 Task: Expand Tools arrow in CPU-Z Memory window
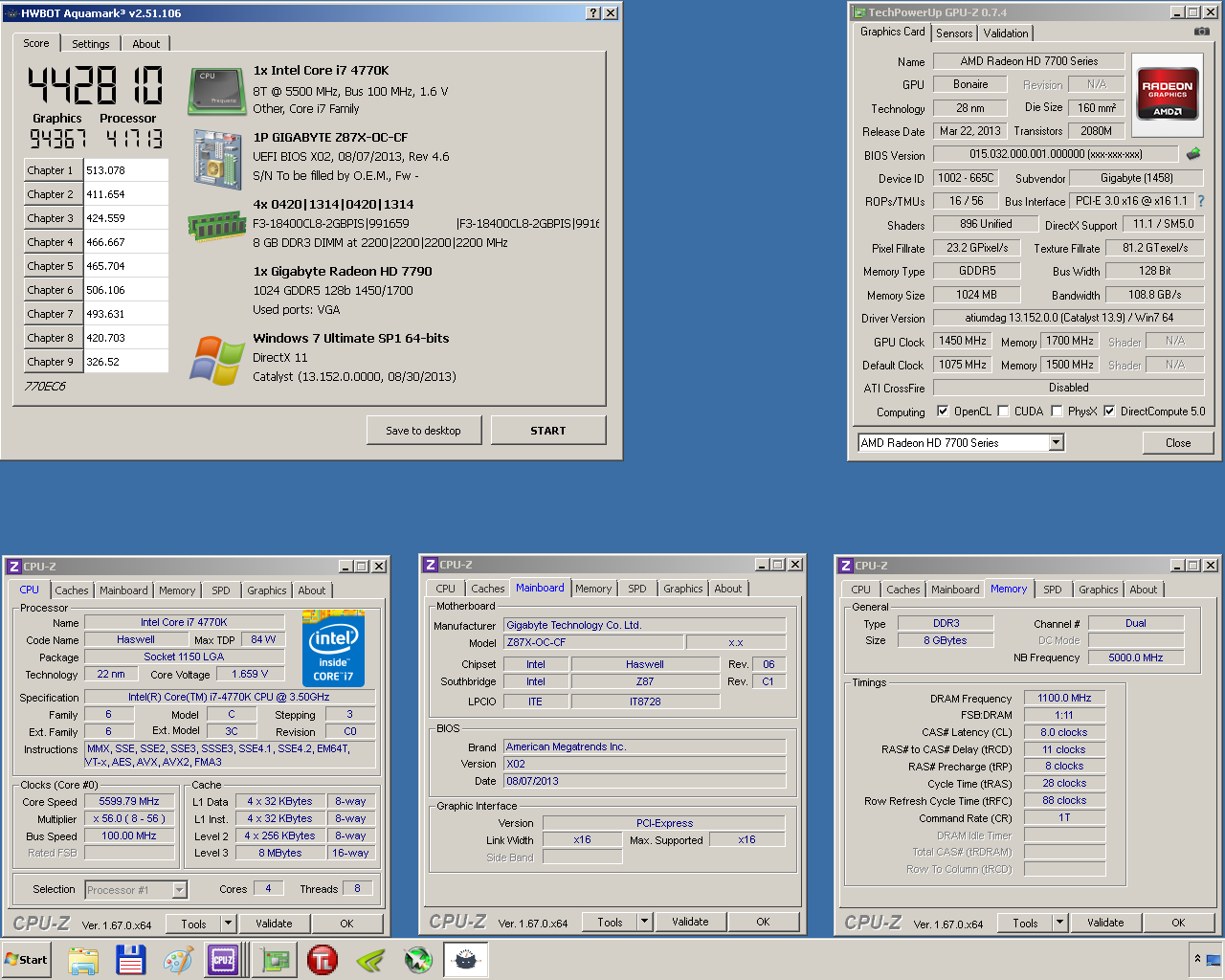(x=1060, y=924)
